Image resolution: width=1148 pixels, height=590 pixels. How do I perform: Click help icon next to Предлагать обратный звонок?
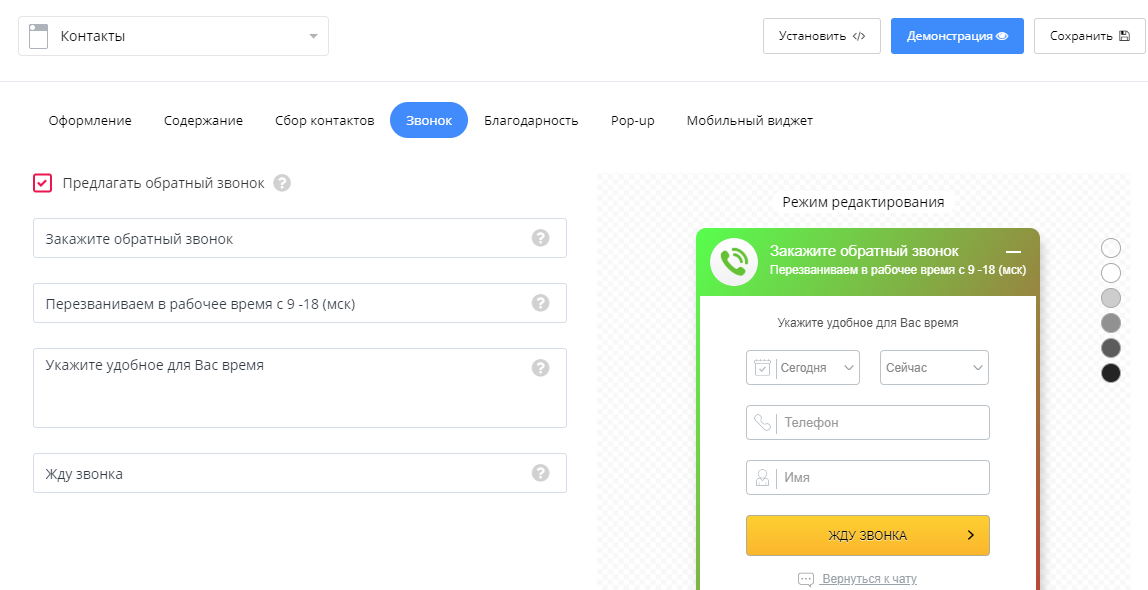[x=282, y=183]
